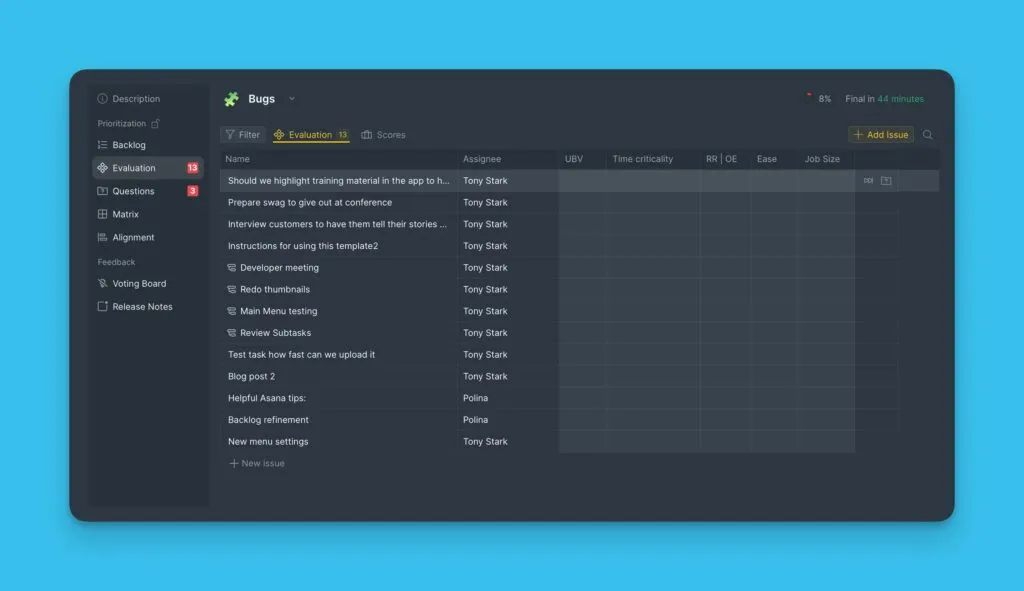Open the Filter options

pos(242,135)
